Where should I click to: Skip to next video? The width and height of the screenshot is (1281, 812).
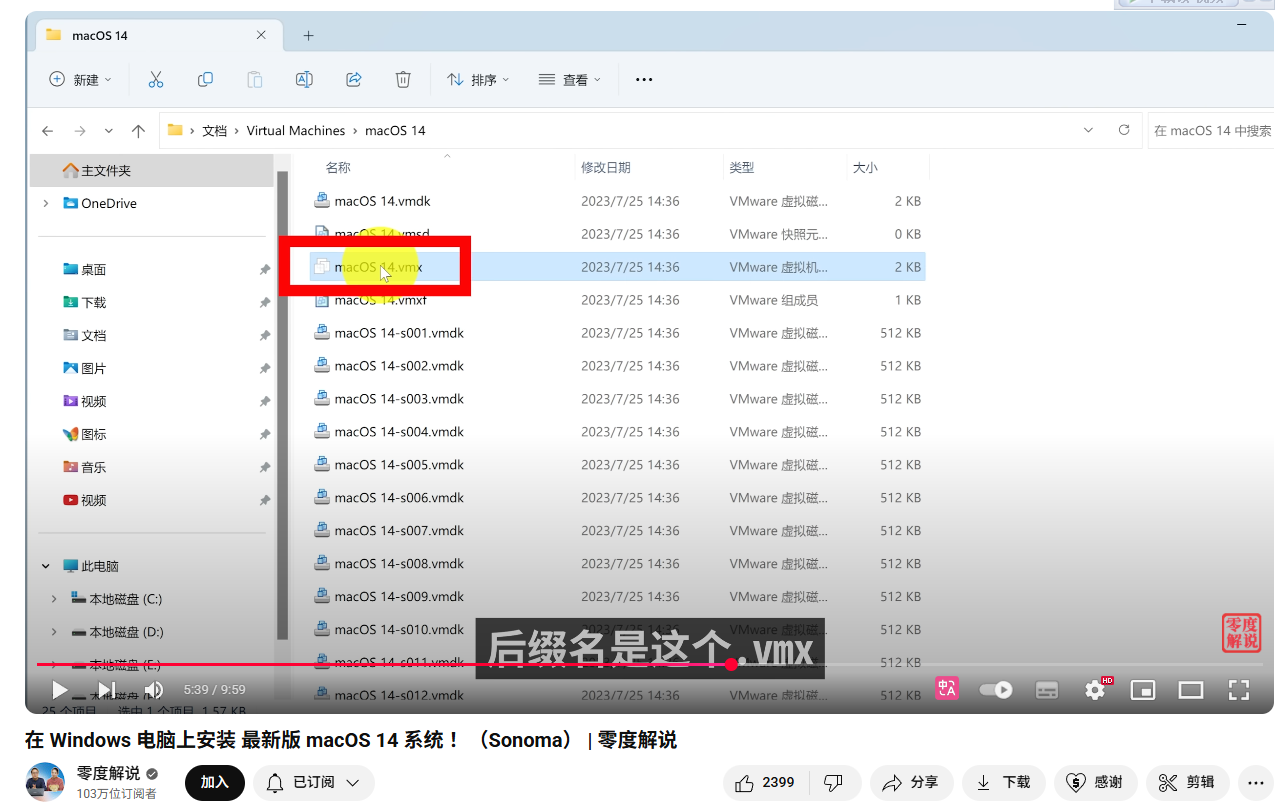point(107,689)
